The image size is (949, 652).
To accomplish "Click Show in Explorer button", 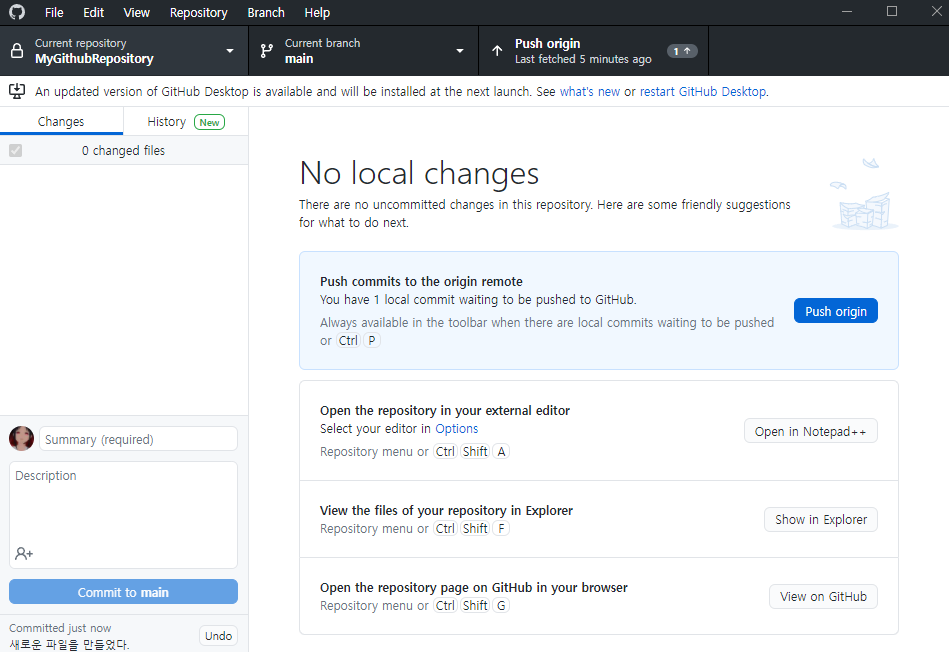I will (821, 519).
